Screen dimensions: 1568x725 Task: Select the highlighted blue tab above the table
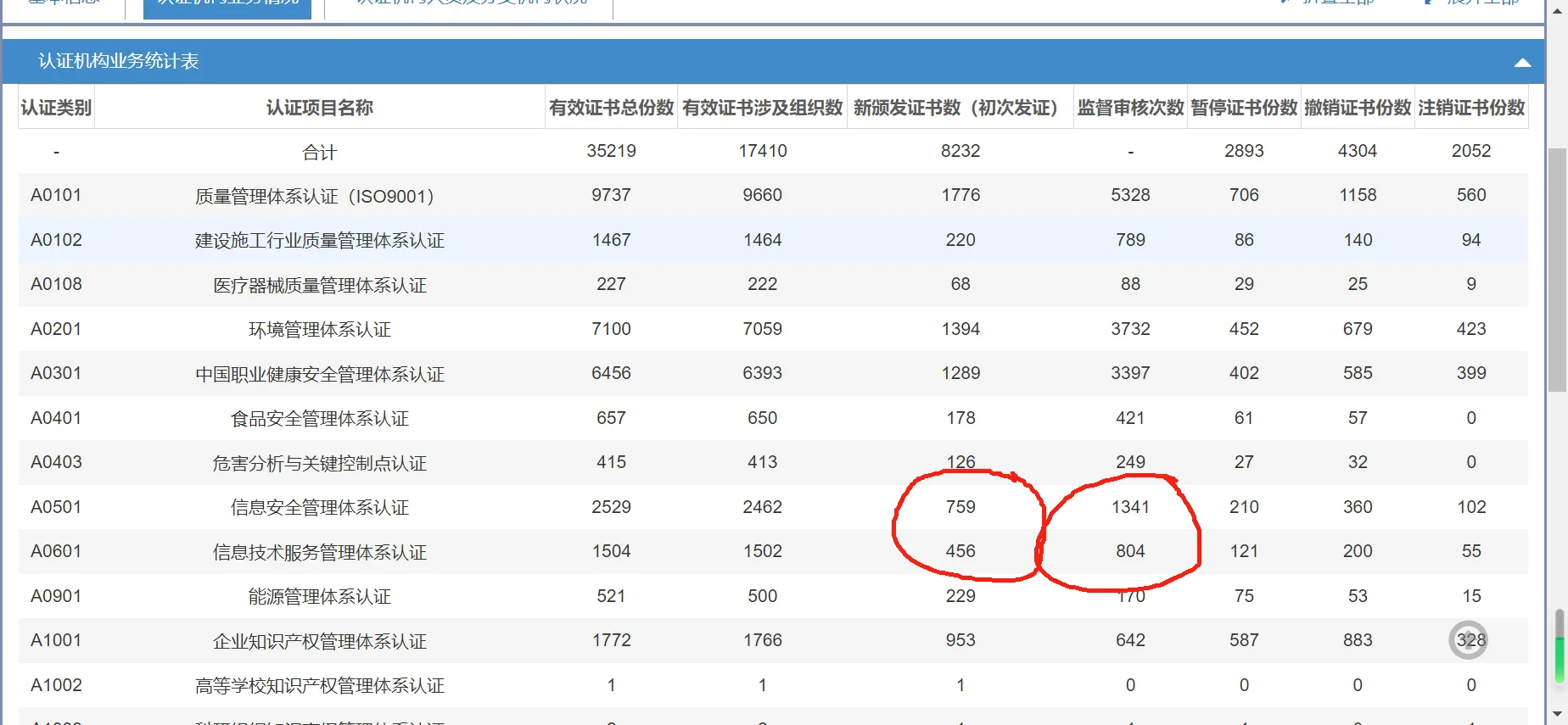click(x=227, y=8)
